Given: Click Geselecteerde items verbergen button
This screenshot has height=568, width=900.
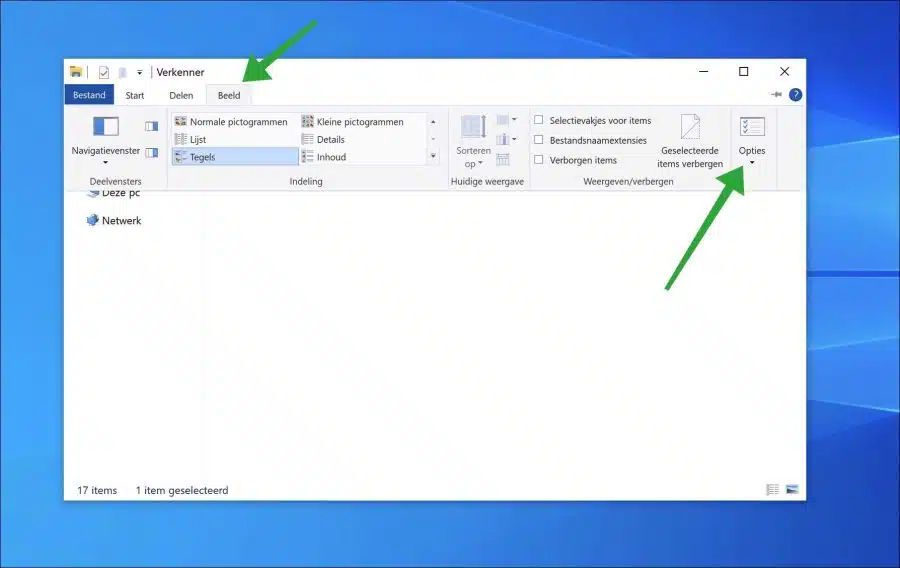Looking at the screenshot, I should click(690, 142).
